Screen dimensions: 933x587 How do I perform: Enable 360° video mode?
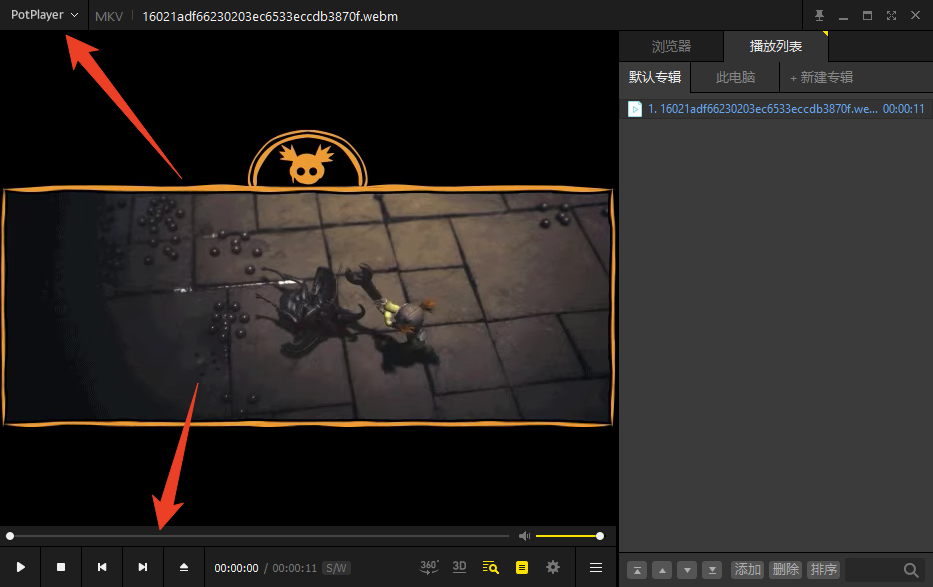tap(429, 567)
